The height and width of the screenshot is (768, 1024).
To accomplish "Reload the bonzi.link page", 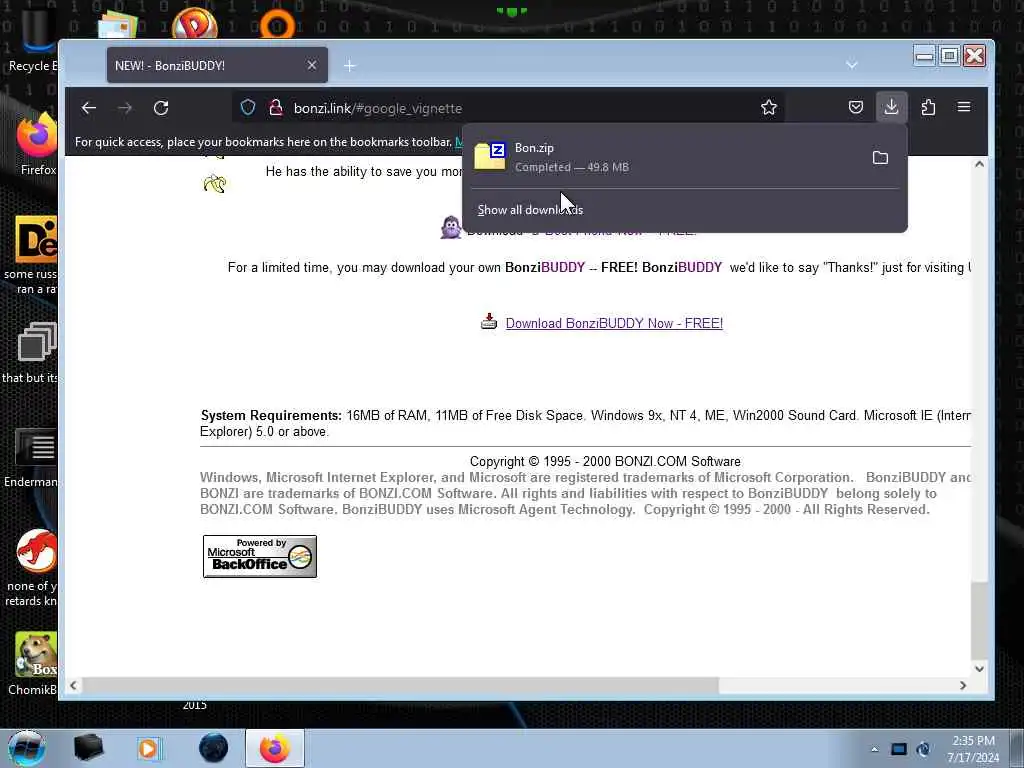I will [x=161, y=108].
